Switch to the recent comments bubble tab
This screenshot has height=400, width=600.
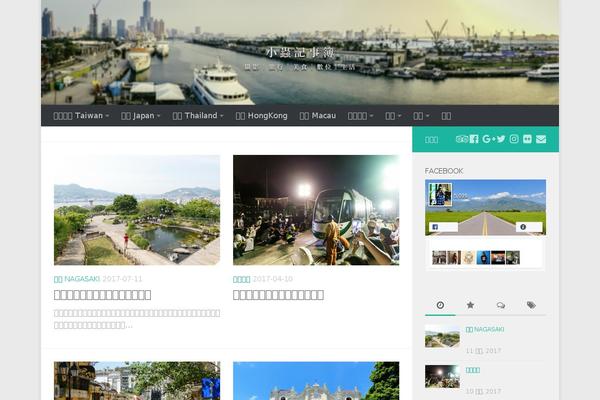(x=501, y=305)
